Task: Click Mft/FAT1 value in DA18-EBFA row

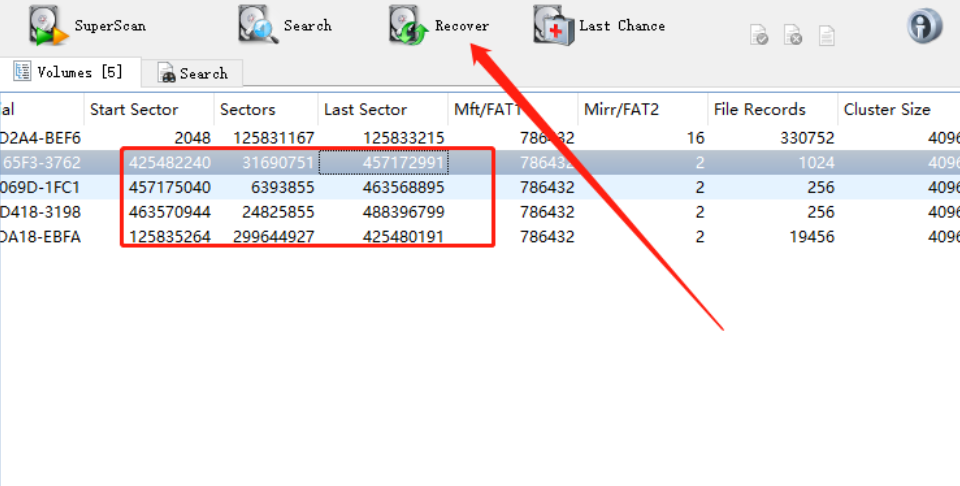Action: click(x=547, y=236)
